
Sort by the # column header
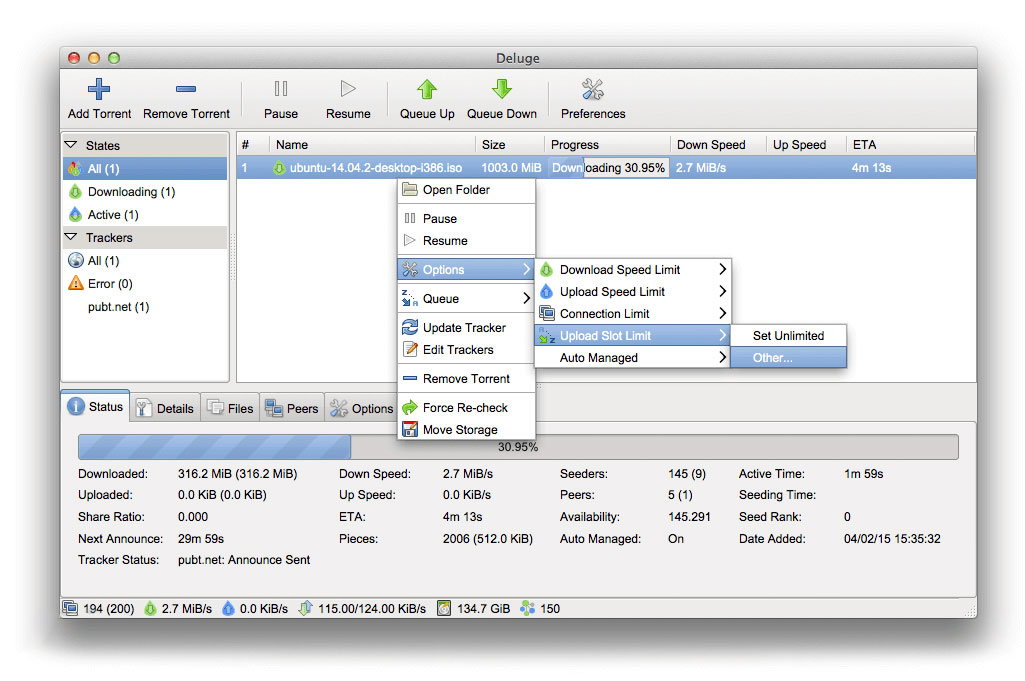[x=253, y=144]
